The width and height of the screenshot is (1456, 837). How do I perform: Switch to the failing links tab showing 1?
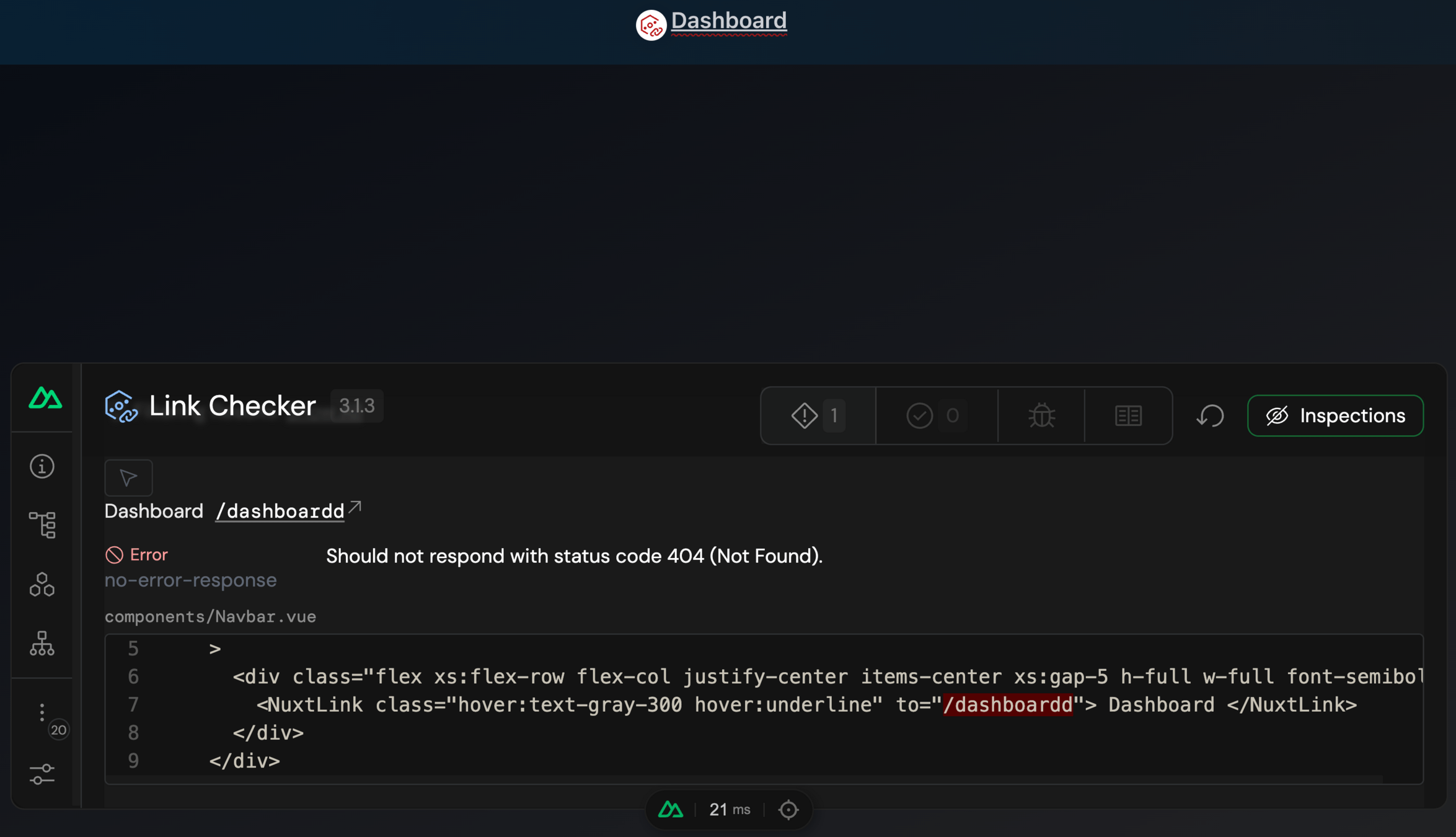pos(818,415)
